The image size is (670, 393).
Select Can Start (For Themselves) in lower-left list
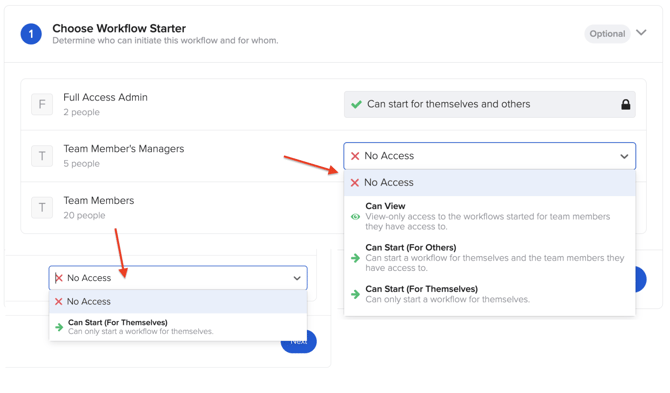click(x=178, y=327)
